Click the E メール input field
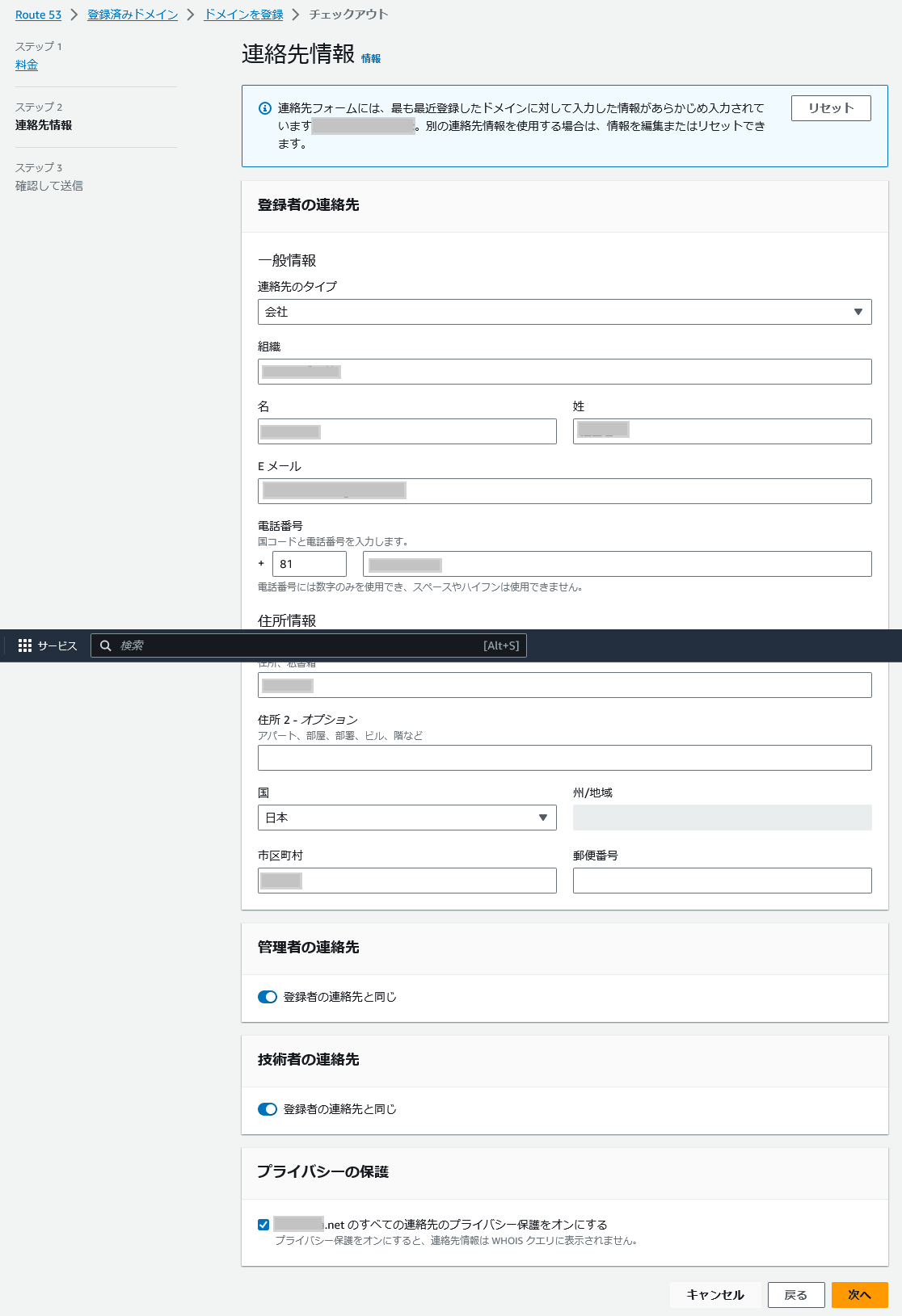Image resolution: width=902 pixels, height=1316 pixels. point(564,491)
